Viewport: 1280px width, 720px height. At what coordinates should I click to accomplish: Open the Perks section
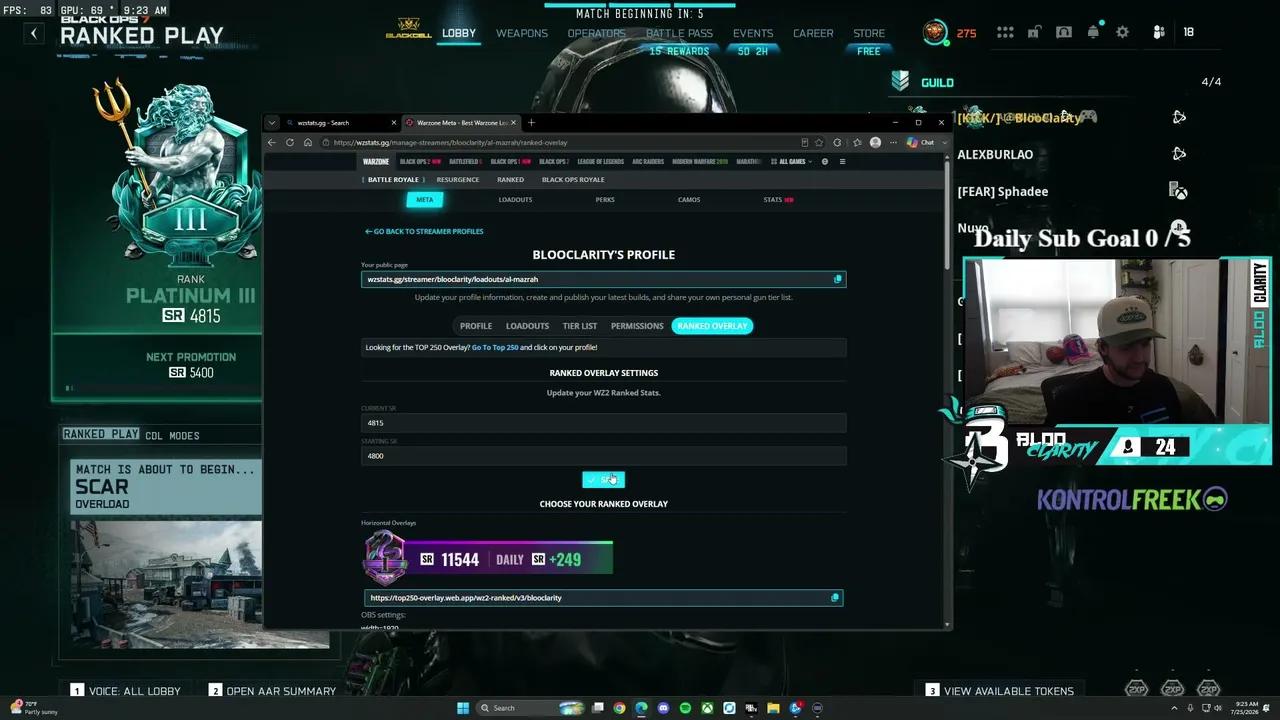[x=605, y=200]
